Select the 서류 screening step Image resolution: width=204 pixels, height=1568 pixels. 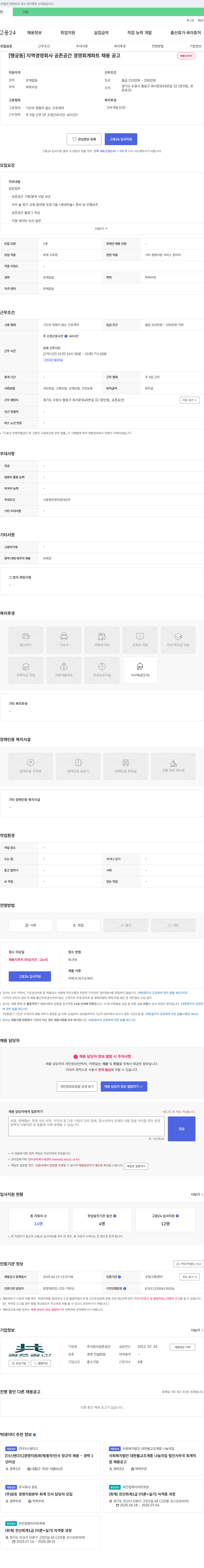pyautogui.click(x=30, y=925)
